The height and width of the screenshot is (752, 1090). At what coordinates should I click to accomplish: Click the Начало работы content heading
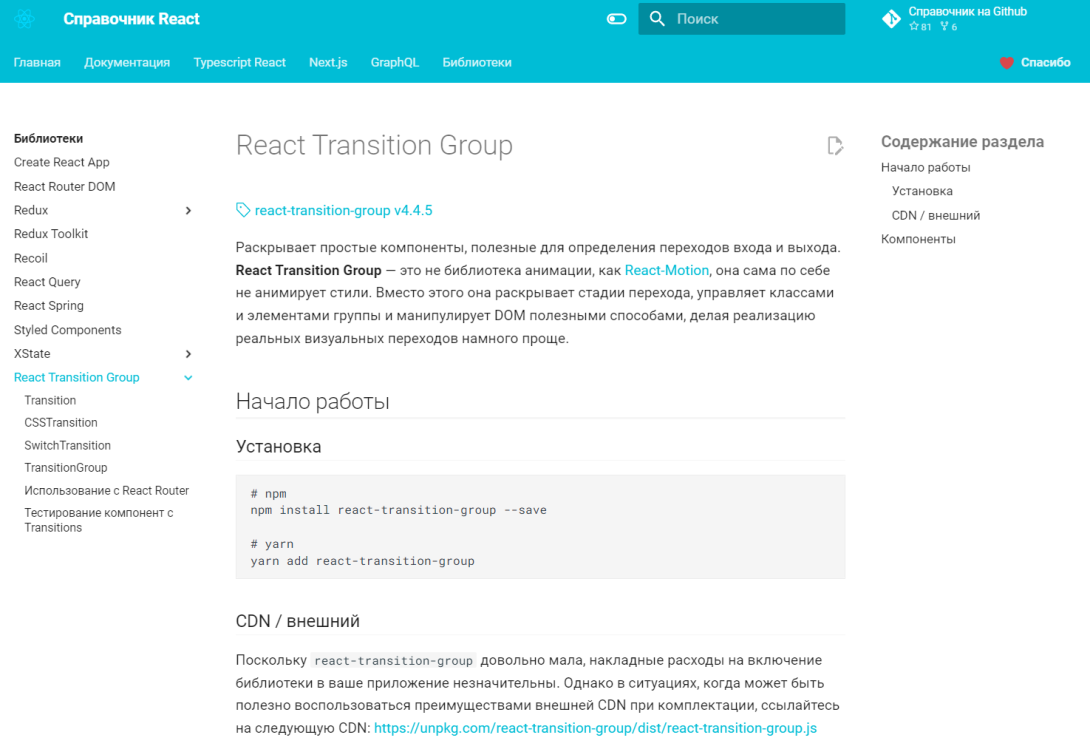point(312,401)
